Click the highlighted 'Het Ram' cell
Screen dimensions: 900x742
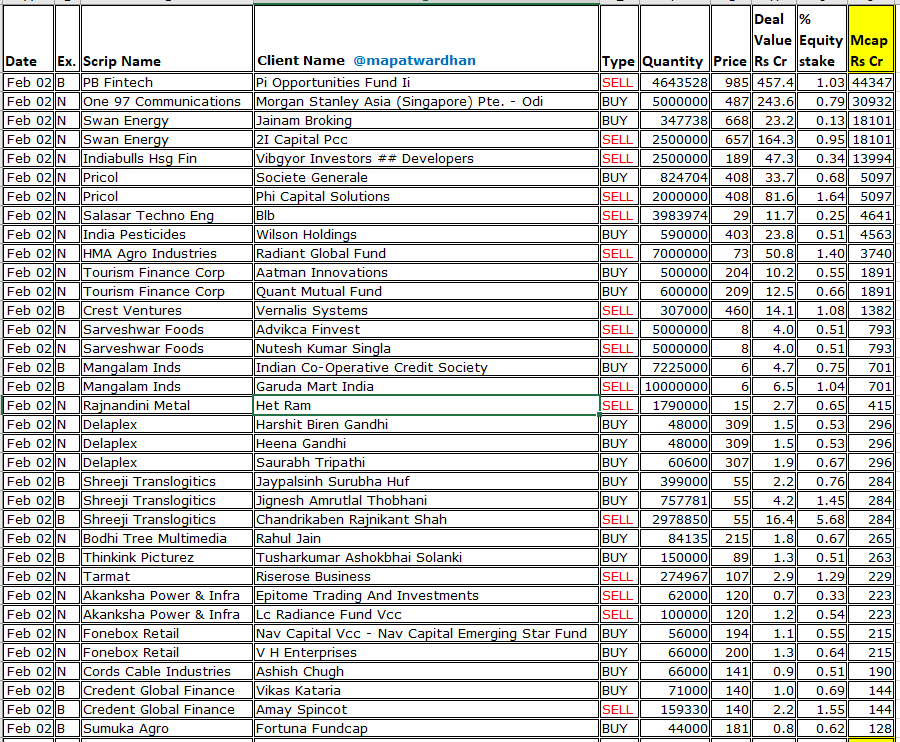[x=426, y=405]
